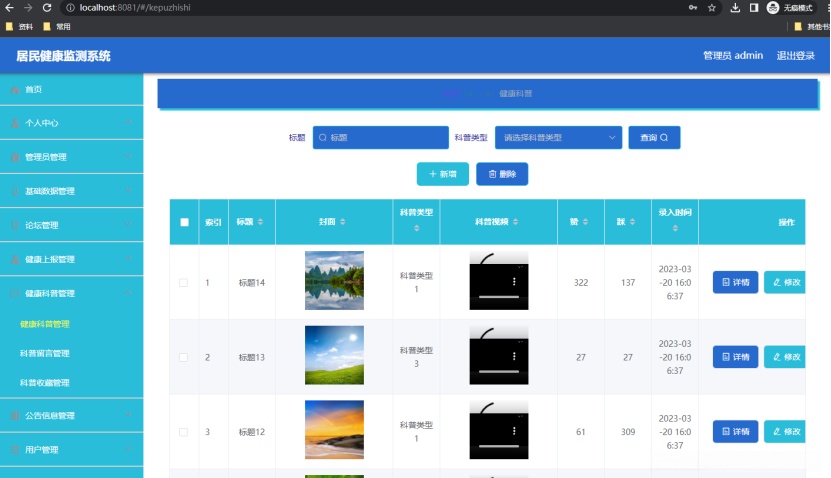Check the row checkbox for 标题14
The image size is (831, 478).
pyautogui.click(x=183, y=282)
